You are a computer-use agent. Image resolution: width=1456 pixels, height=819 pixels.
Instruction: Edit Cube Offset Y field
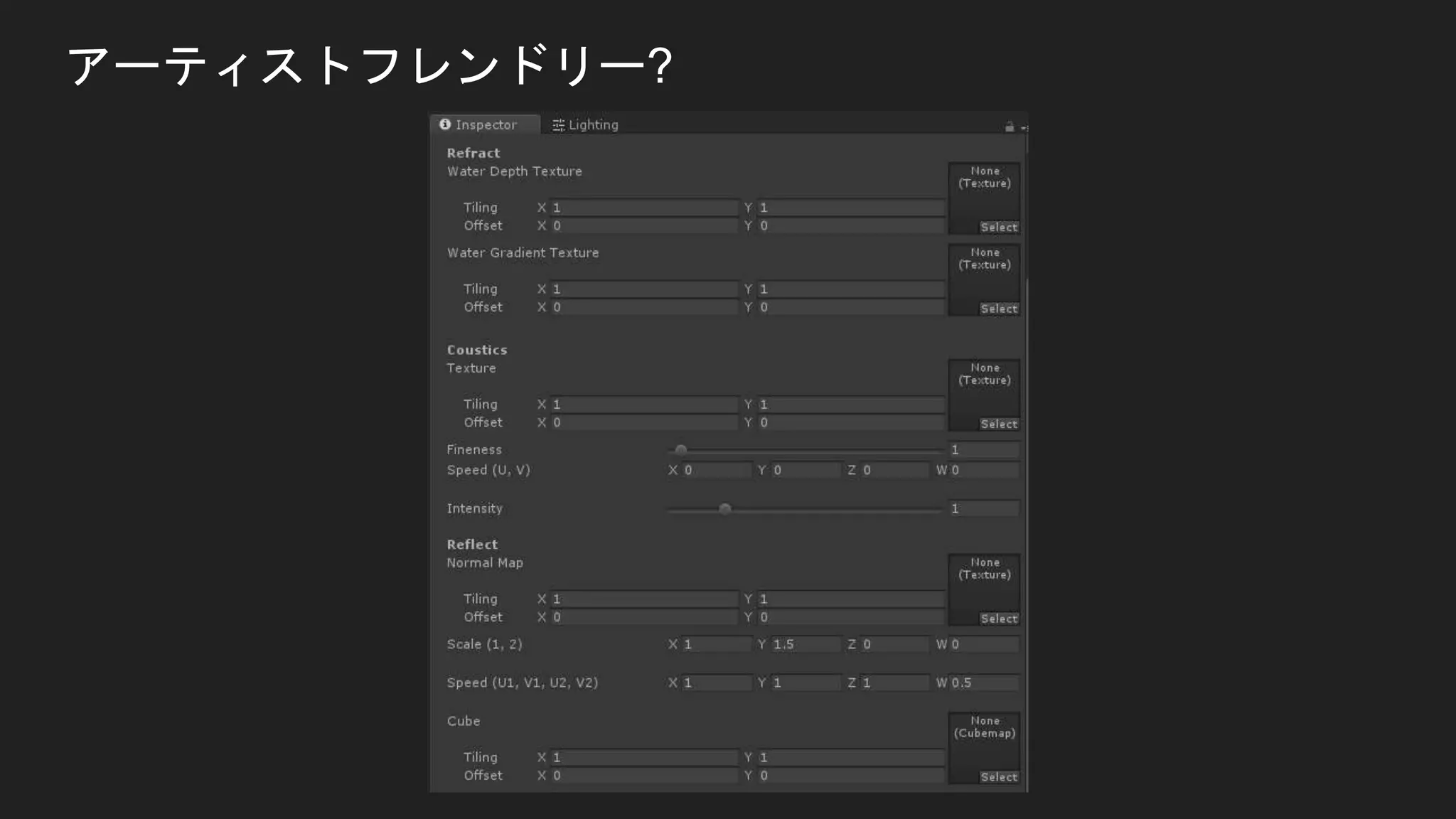pos(850,776)
